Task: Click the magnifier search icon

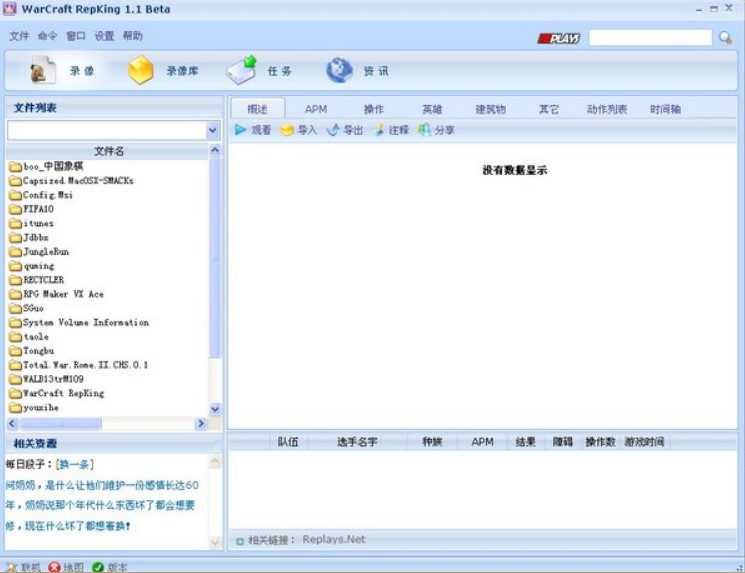Action: click(x=726, y=38)
